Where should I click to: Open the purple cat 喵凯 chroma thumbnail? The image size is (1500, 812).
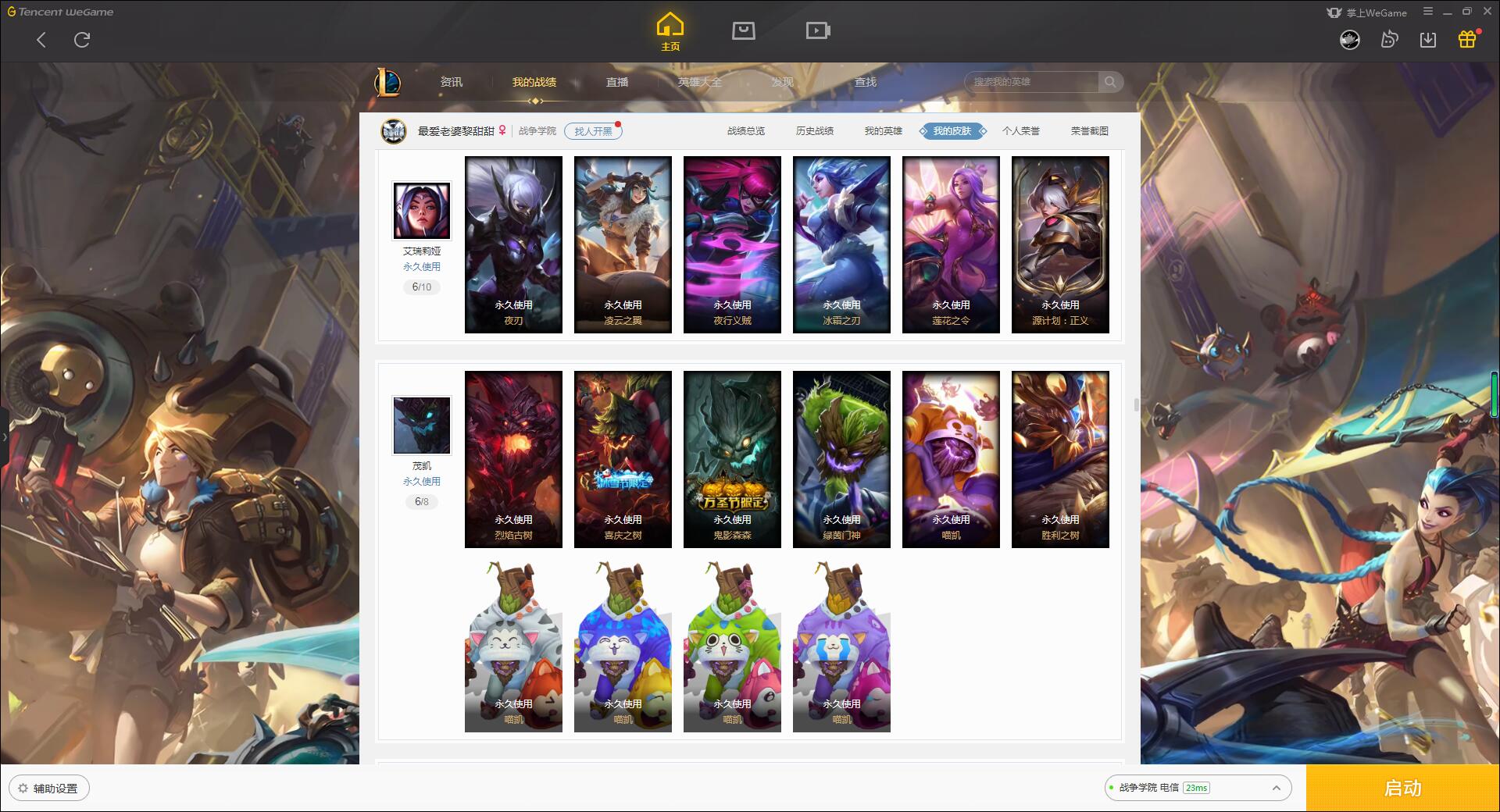[x=841, y=646]
